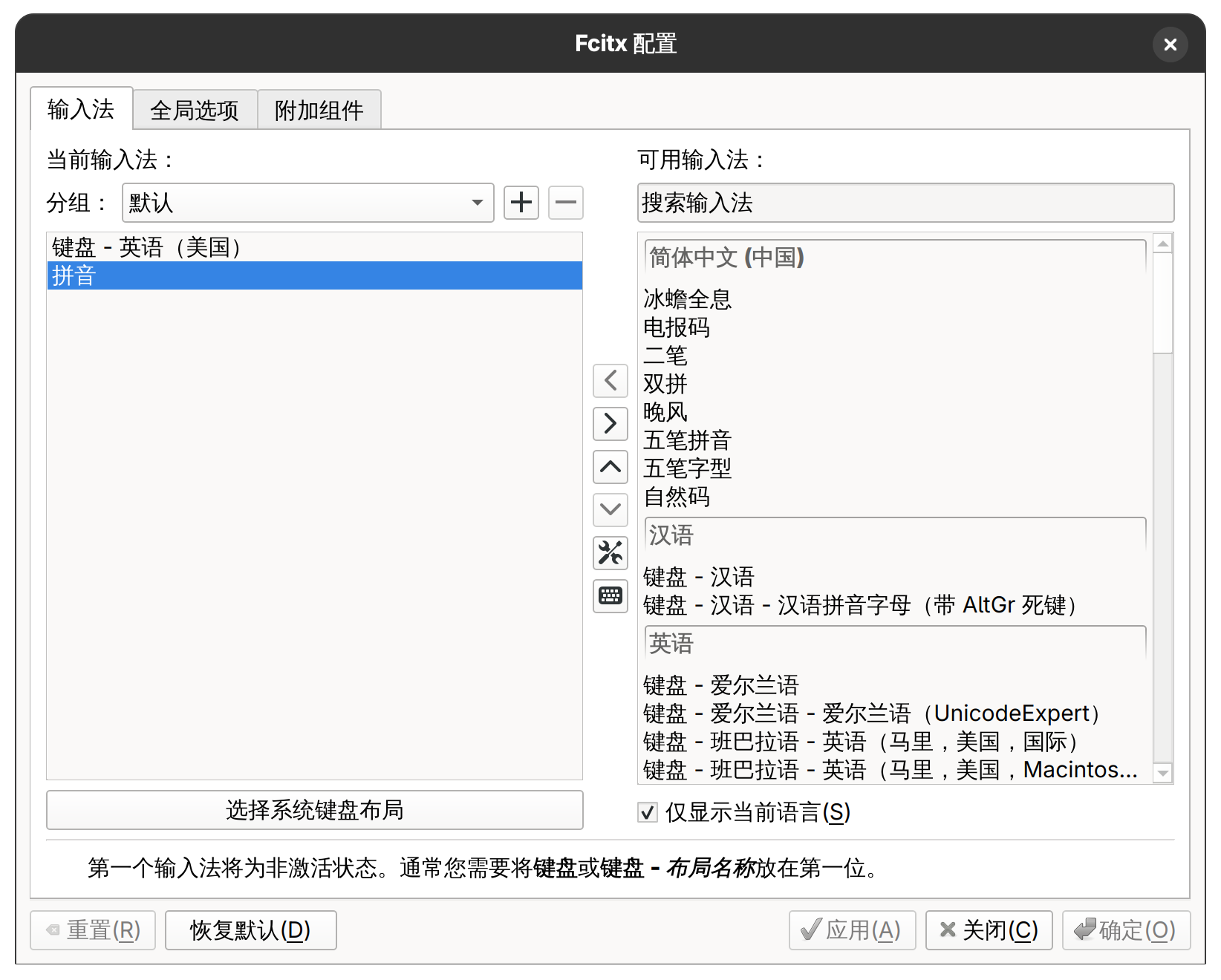Click the available input methods scrollbar thumb
The height and width of the screenshot is (980, 1221).
click(1163, 303)
